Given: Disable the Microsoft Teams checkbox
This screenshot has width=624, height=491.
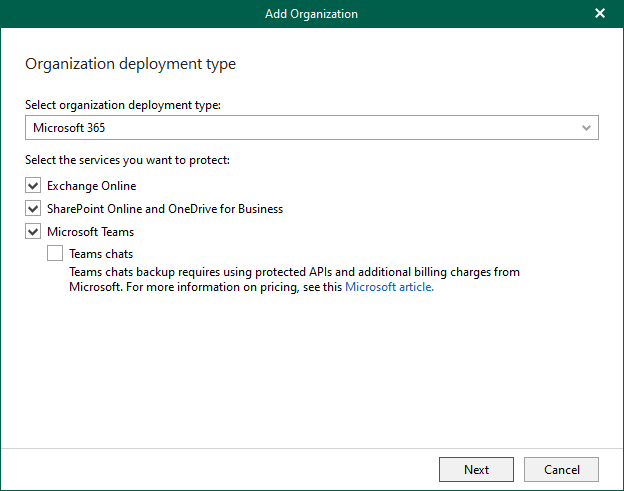Looking at the screenshot, I should coord(34,232).
